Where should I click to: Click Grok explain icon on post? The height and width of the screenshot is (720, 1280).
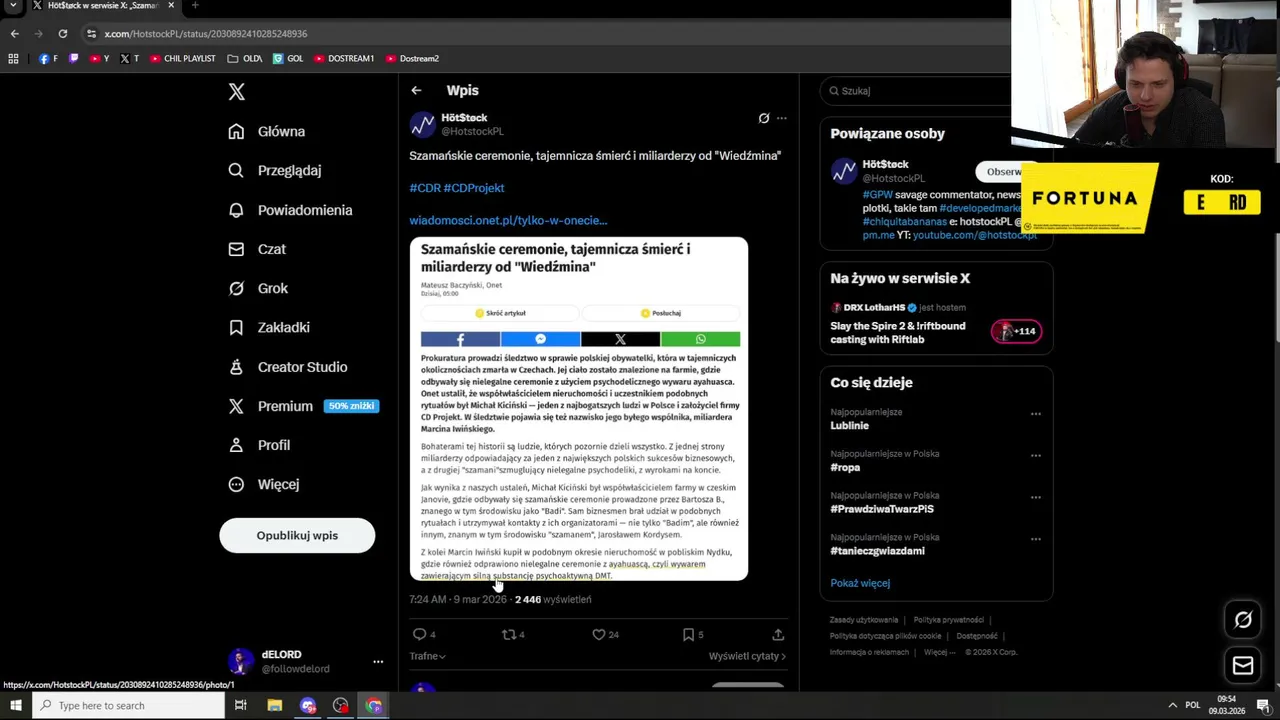764,118
